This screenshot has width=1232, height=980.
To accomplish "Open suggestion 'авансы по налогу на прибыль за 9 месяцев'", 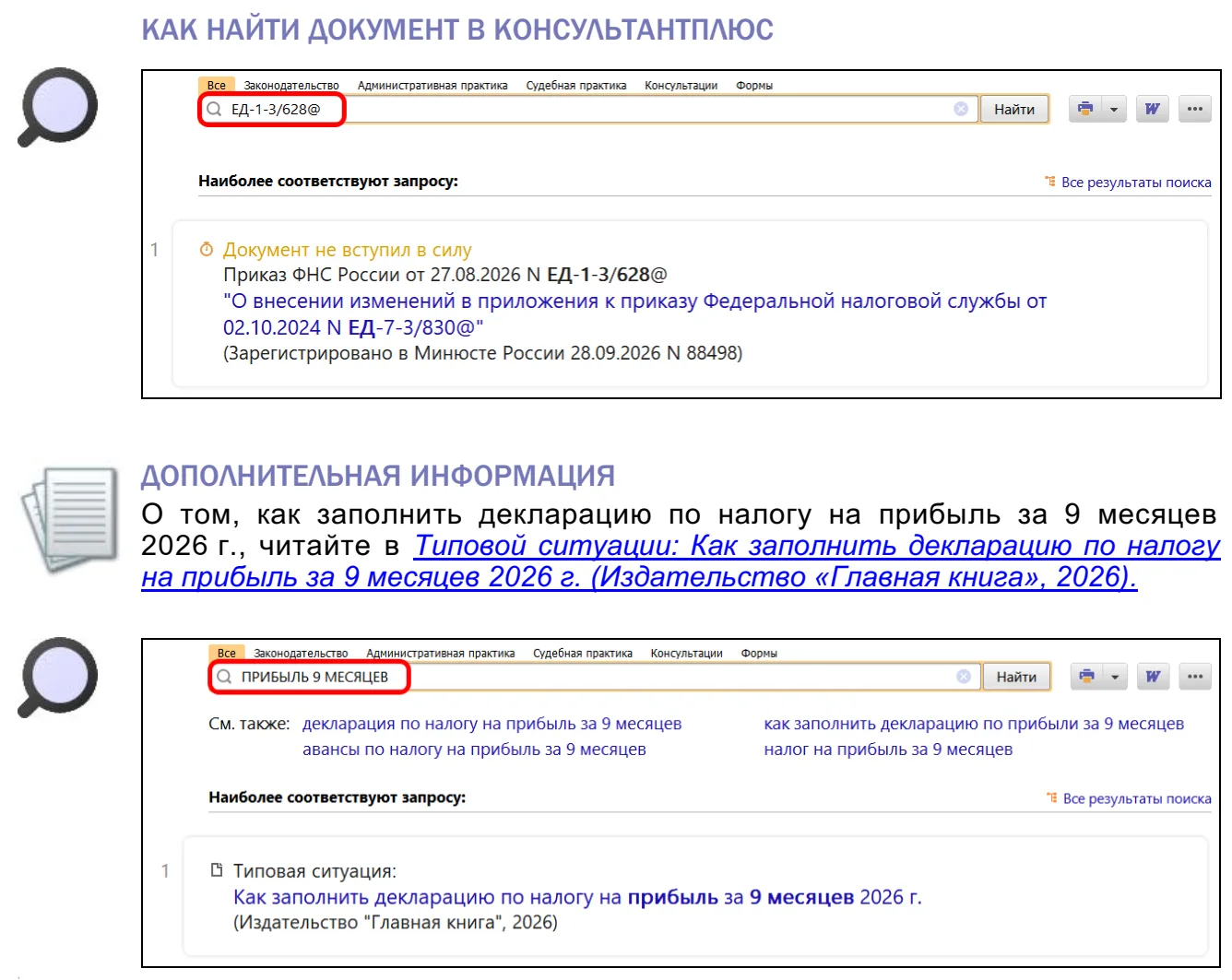I will point(474,750).
